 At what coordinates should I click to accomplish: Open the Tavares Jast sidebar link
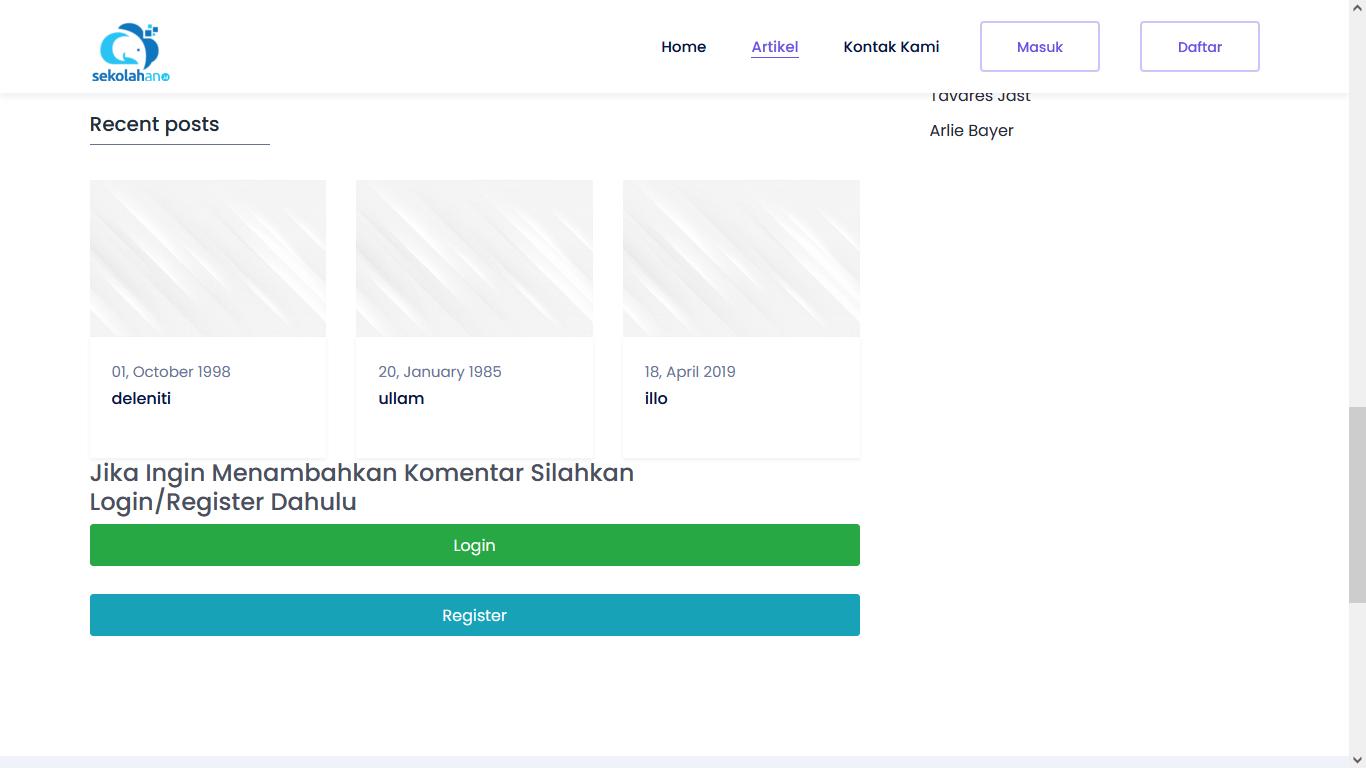coord(980,97)
